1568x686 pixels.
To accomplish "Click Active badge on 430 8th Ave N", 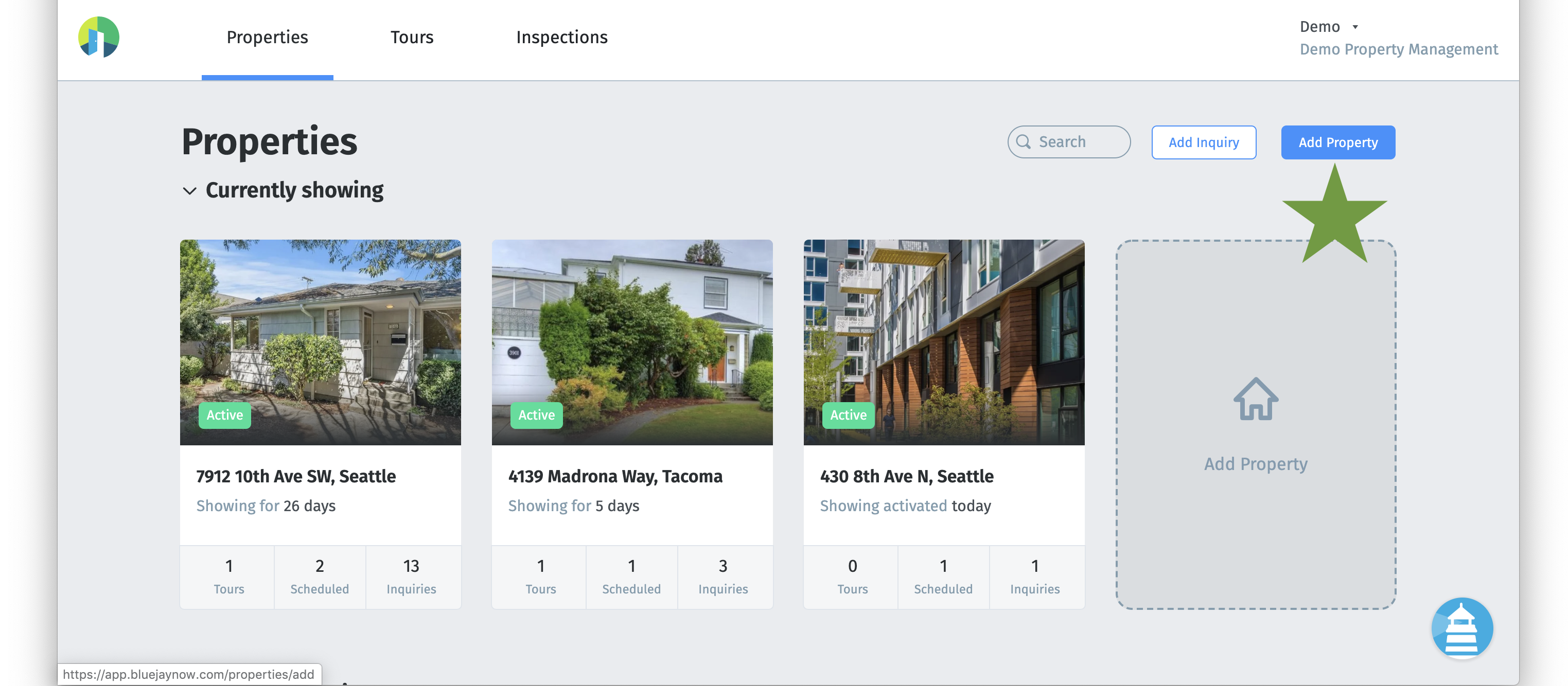I will (x=848, y=416).
